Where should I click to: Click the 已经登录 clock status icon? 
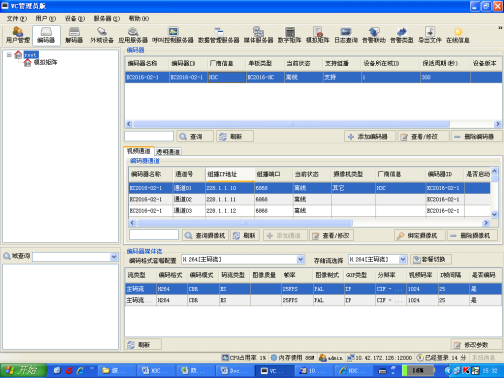420,358
